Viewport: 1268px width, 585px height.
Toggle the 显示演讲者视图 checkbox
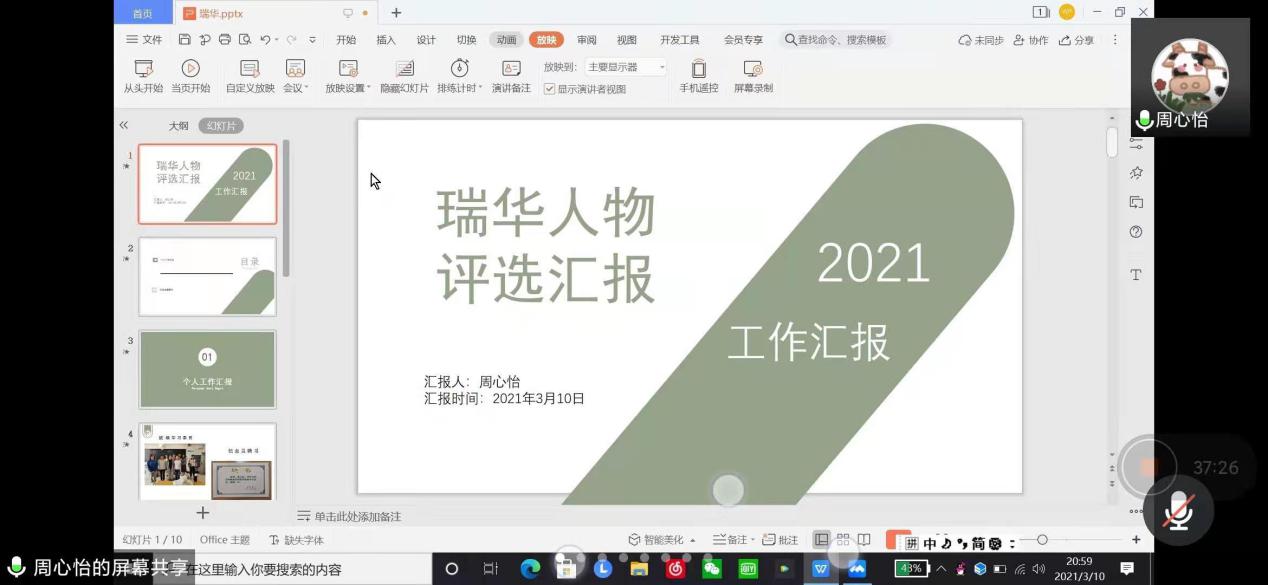click(x=550, y=89)
